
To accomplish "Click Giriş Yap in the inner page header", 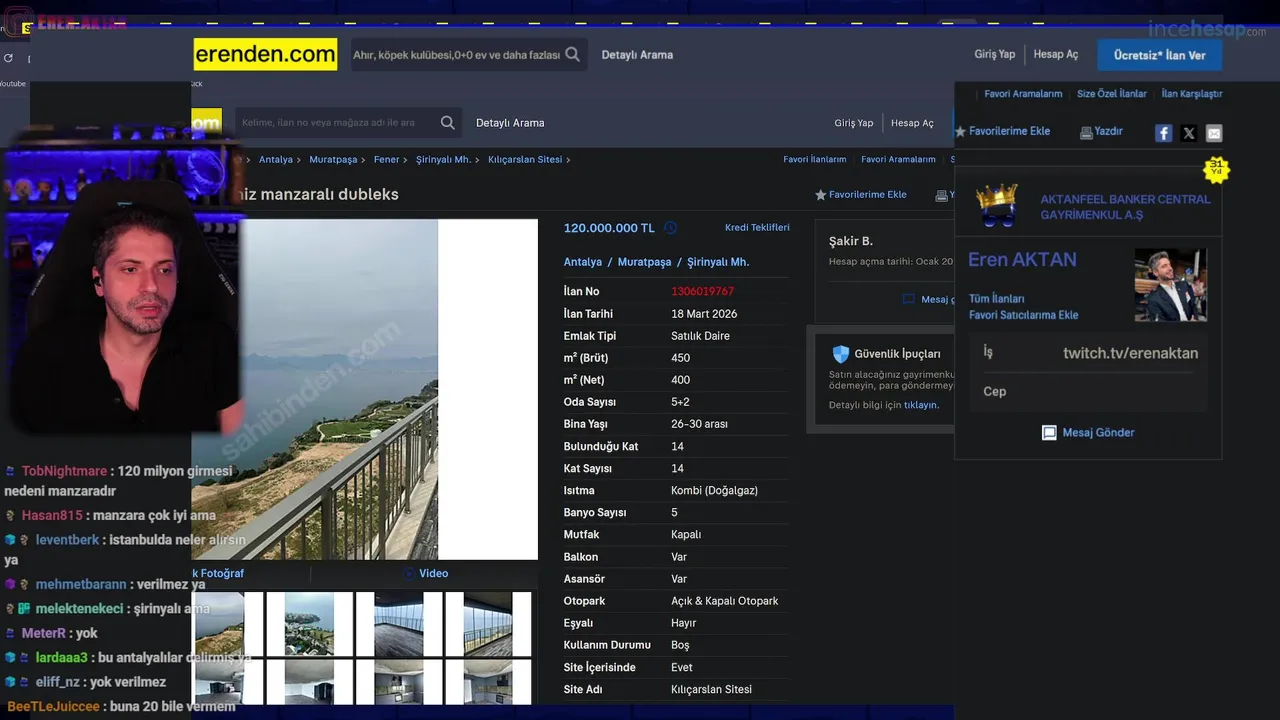I will [x=854, y=123].
